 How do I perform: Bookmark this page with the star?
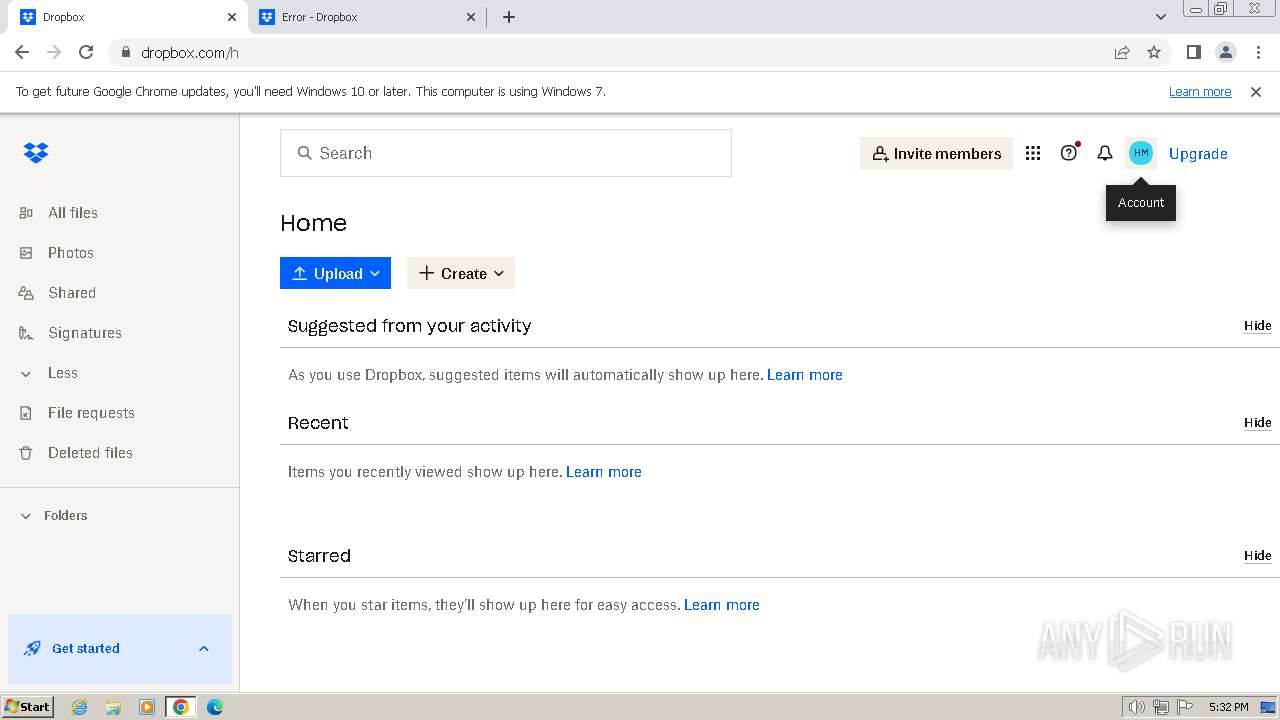1154,52
